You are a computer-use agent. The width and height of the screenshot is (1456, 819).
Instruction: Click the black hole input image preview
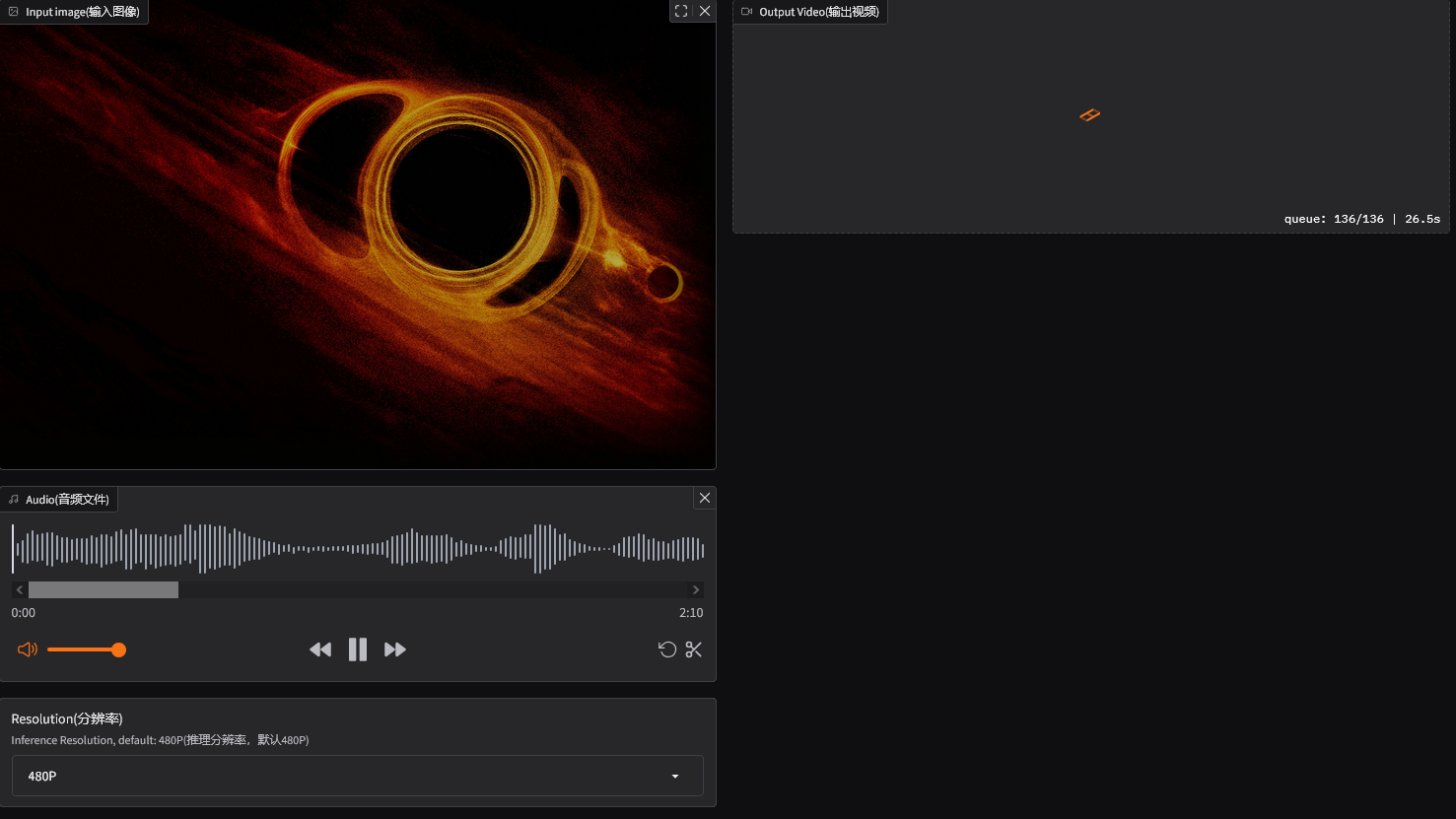pyautogui.click(x=358, y=235)
